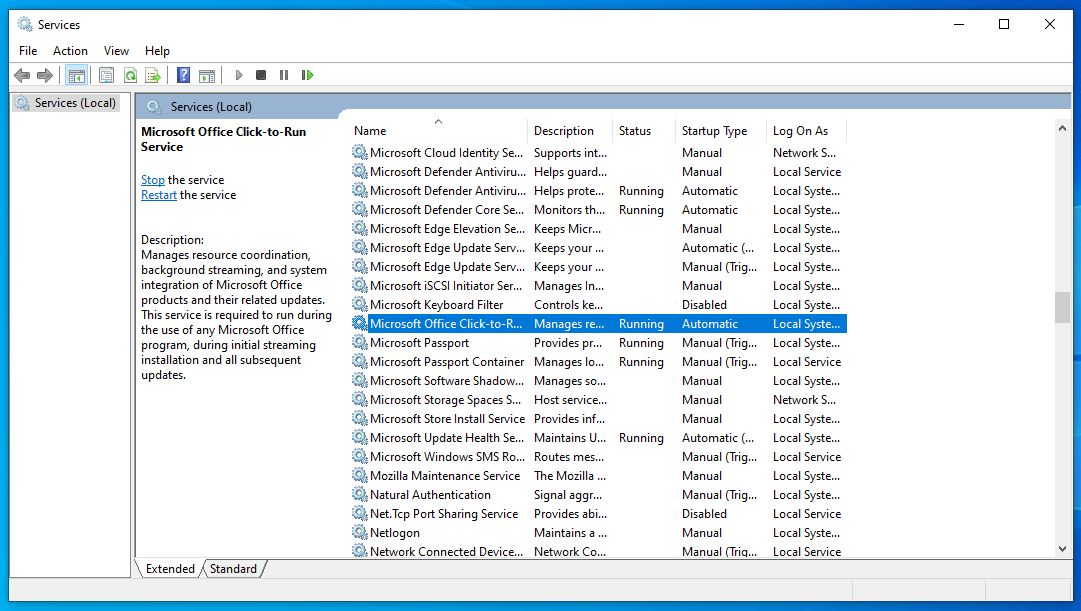Click the Restart the service link
The image size is (1081, 611).
[x=159, y=195]
